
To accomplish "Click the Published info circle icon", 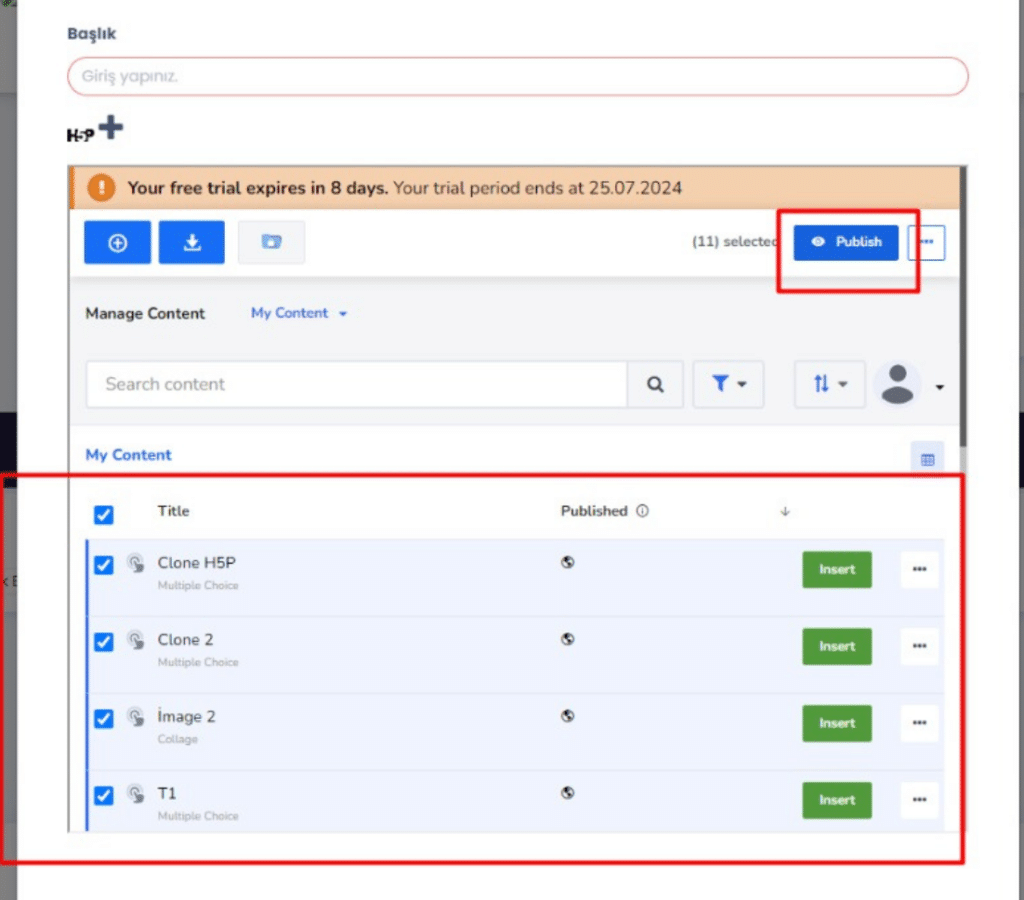I will (642, 511).
